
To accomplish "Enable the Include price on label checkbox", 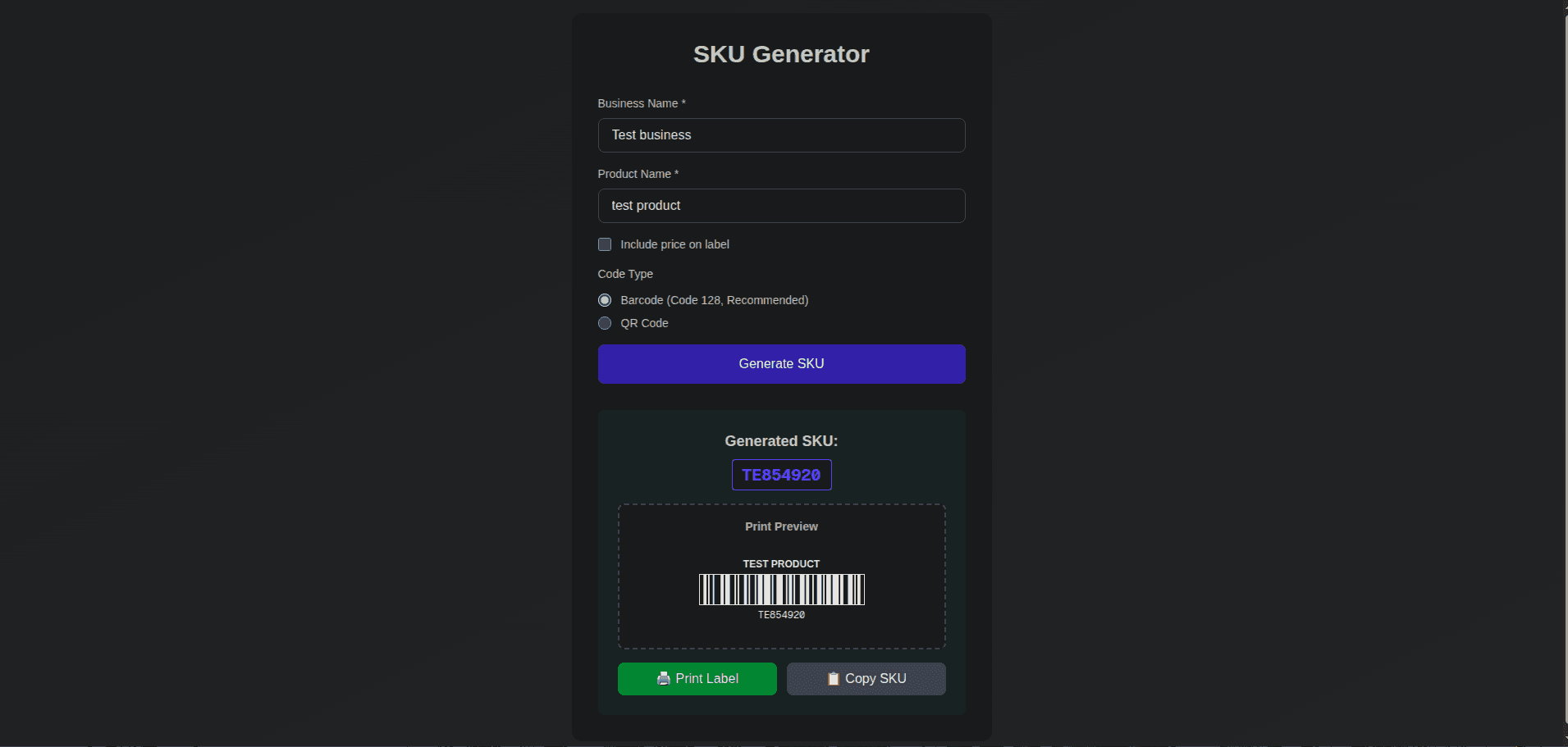I will [605, 244].
